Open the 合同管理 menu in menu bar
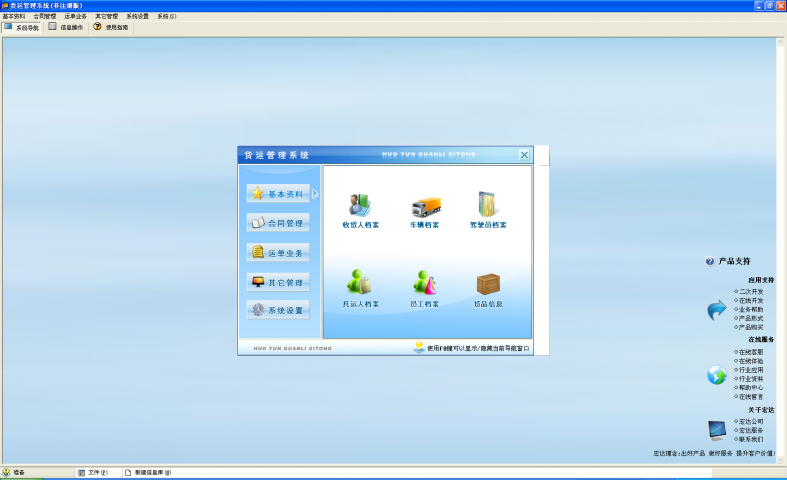 coord(45,17)
